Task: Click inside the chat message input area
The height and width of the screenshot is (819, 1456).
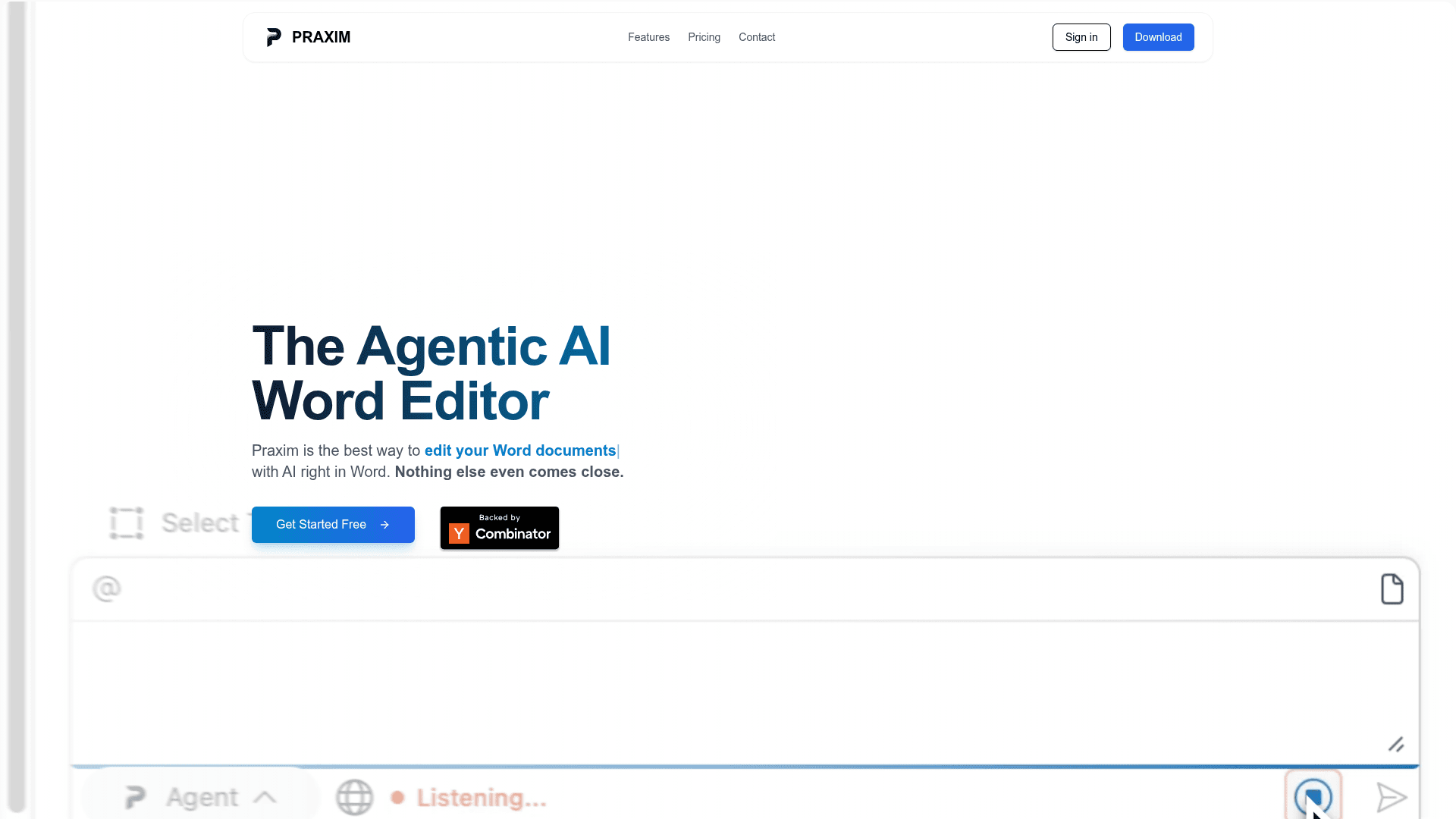Action: pos(745,692)
